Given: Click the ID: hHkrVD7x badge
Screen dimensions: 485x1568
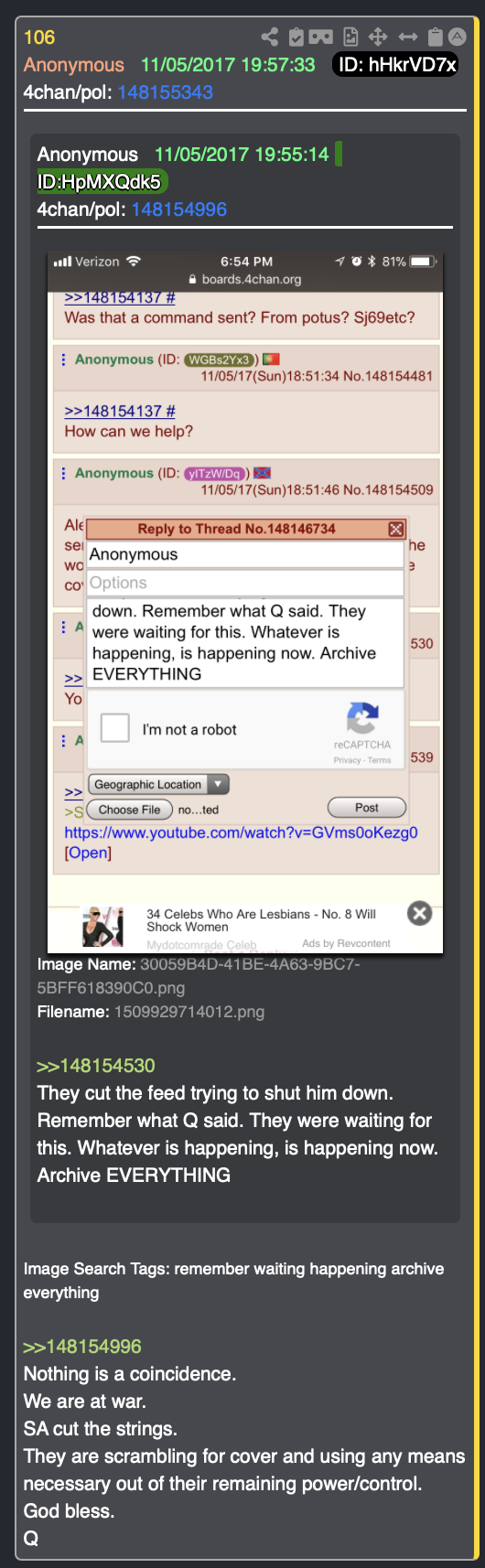Looking at the screenshot, I should click(x=397, y=64).
